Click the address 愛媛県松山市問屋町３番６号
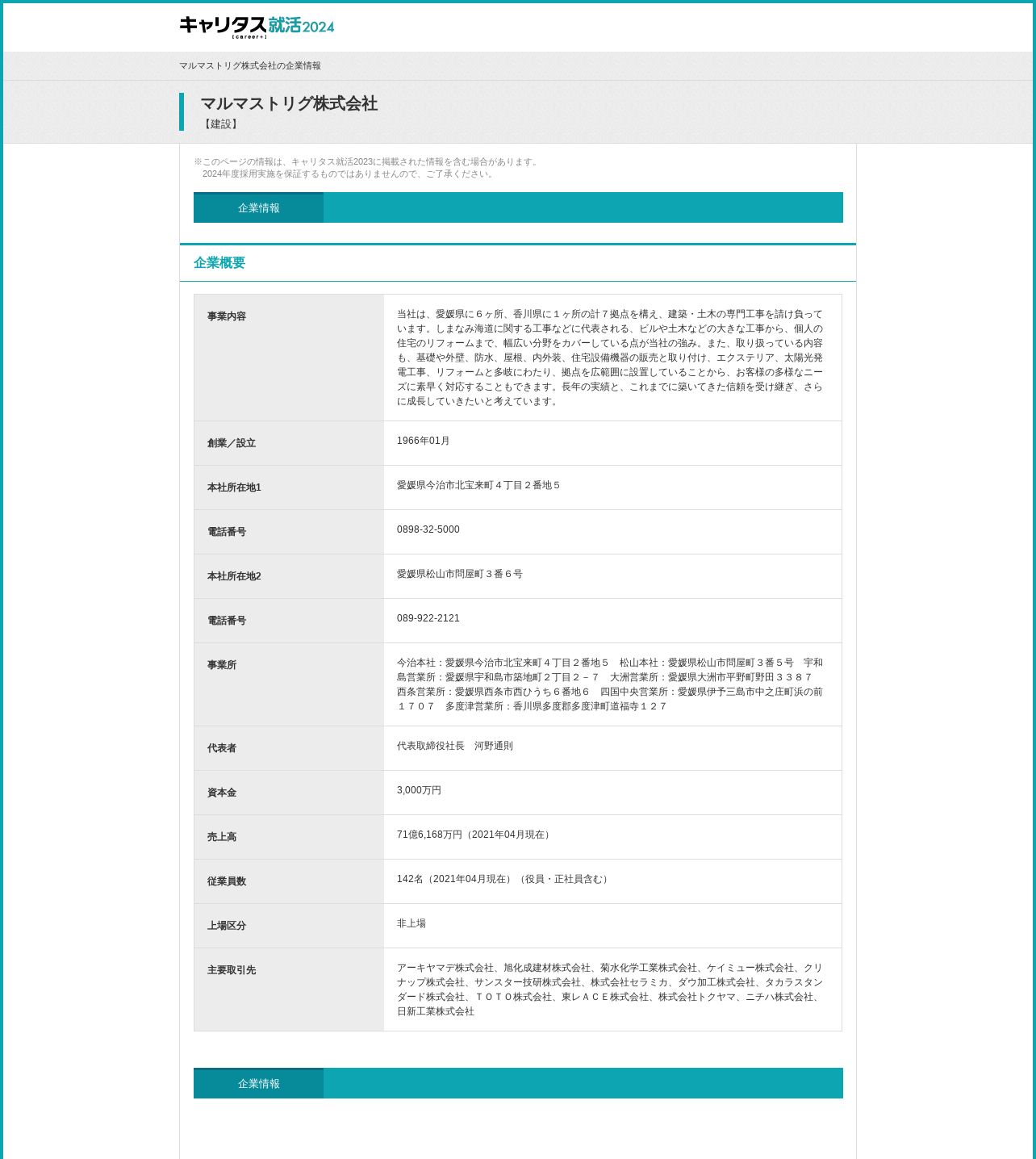This screenshot has width=1036, height=1159. [460, 574]
